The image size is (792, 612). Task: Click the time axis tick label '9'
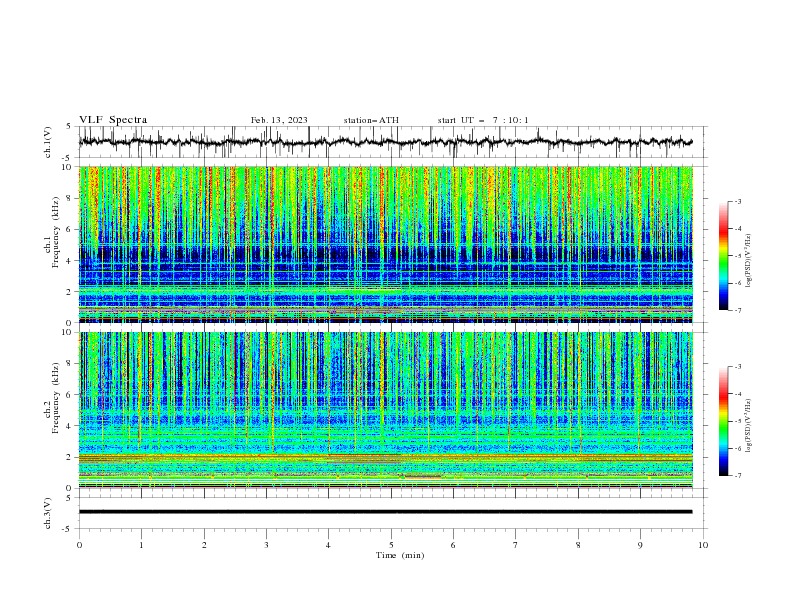640,545
